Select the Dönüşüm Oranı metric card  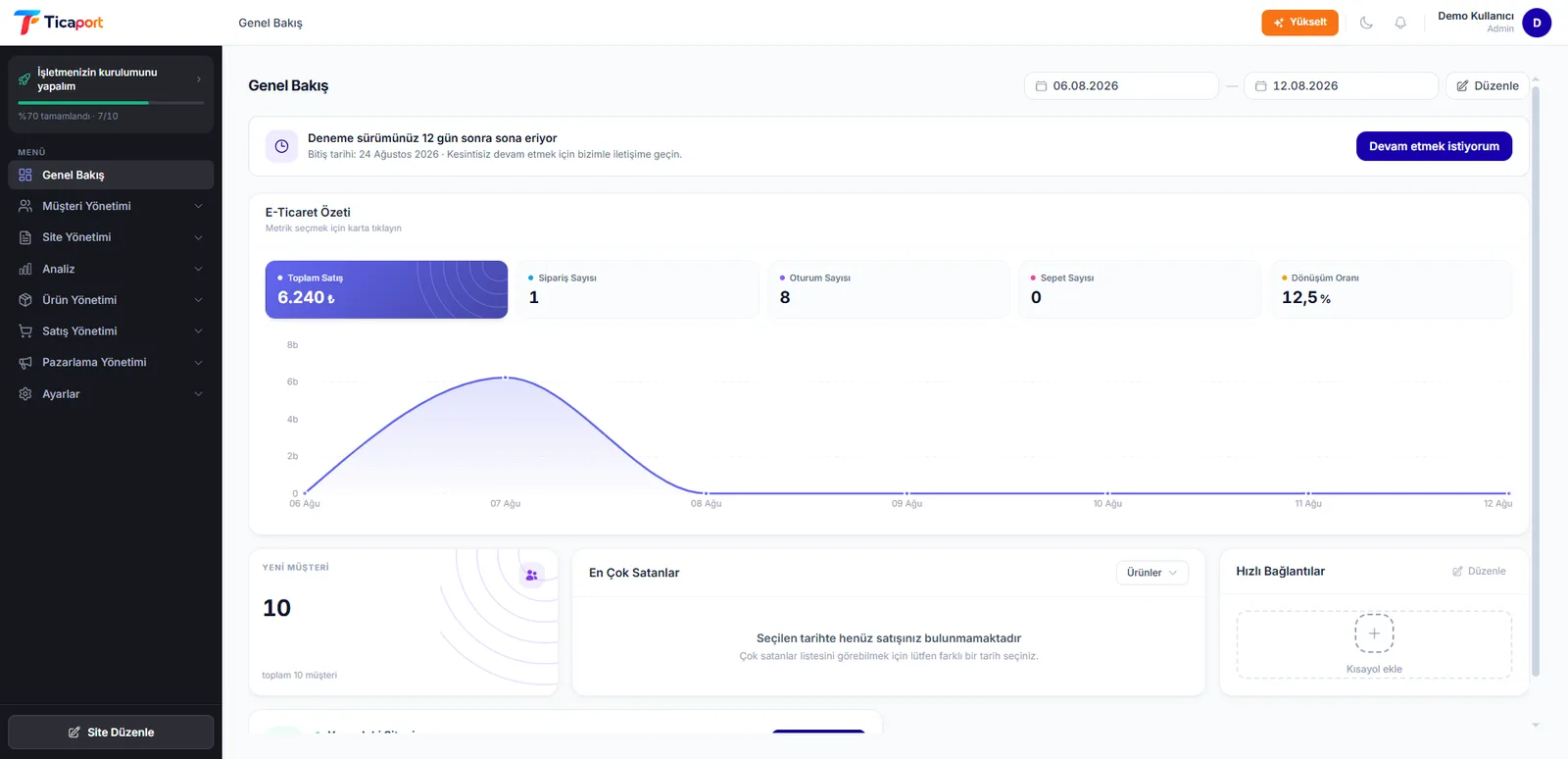click(1391, 289)
